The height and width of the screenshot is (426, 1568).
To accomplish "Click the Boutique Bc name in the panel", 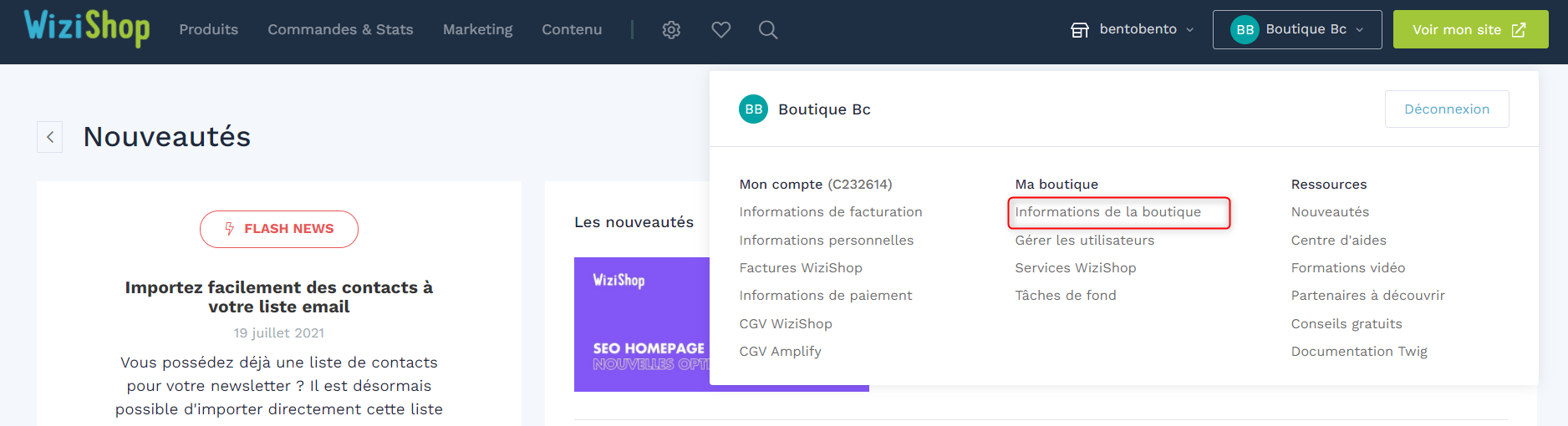I will tap(824, 109).
